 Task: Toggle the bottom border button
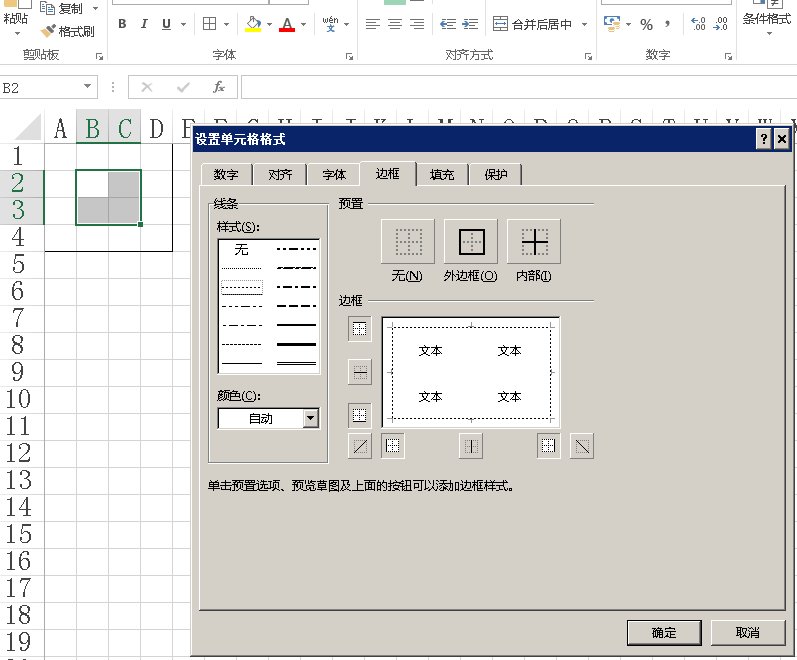360,415
